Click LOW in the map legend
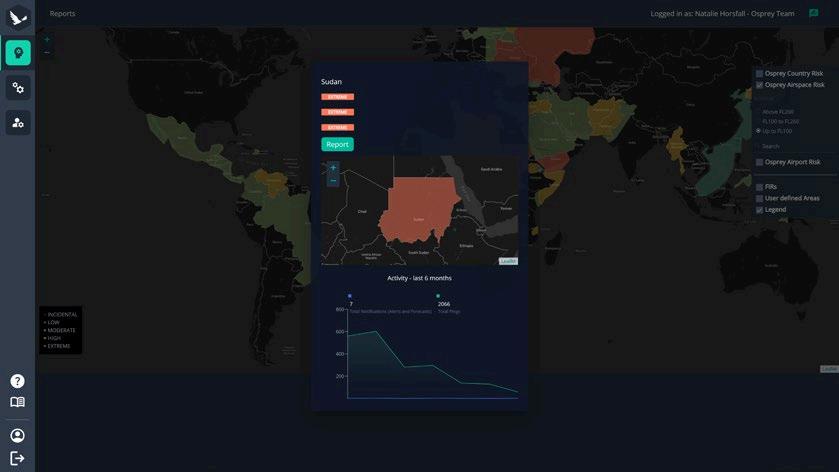 [x=53, y=323]
